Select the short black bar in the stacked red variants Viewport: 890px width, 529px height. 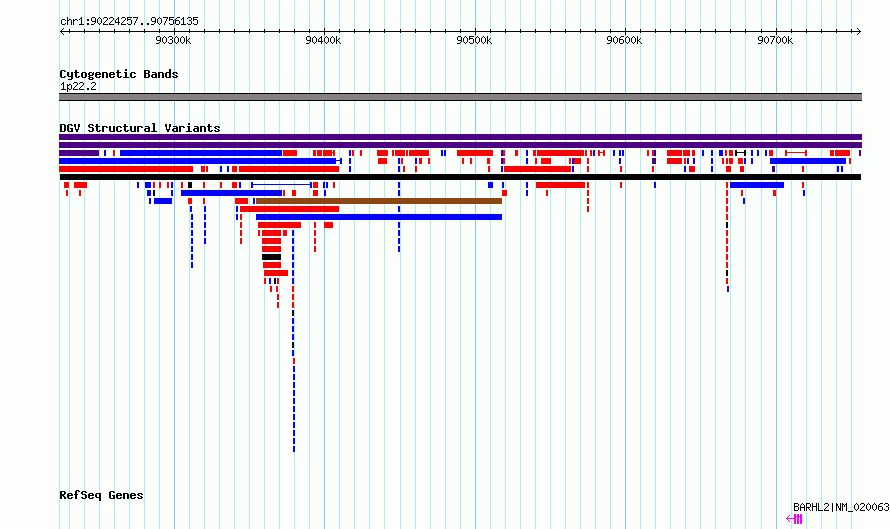click(271, 257)
